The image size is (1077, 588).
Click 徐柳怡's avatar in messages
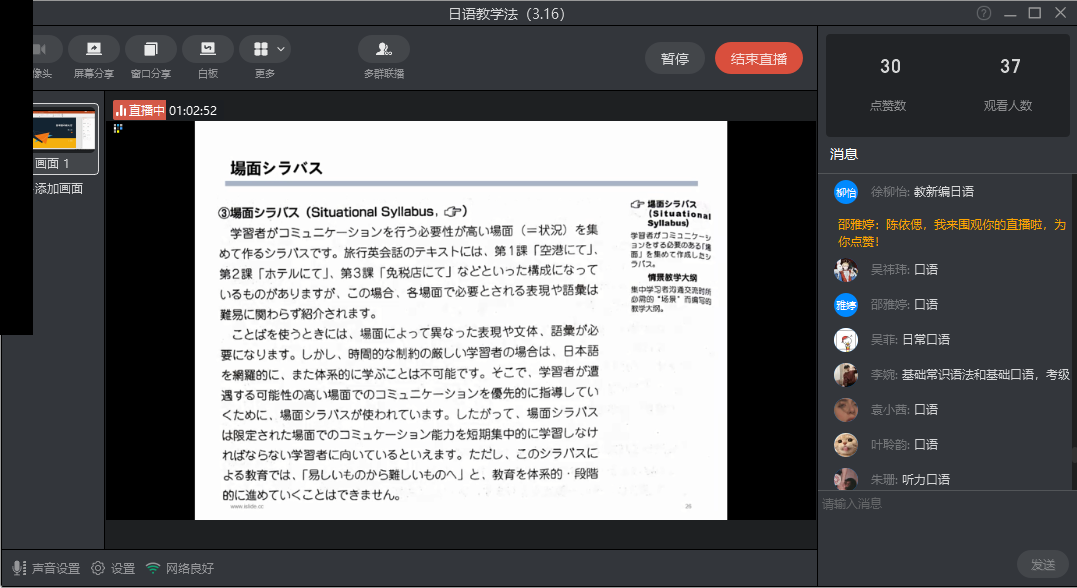[846, 192]
